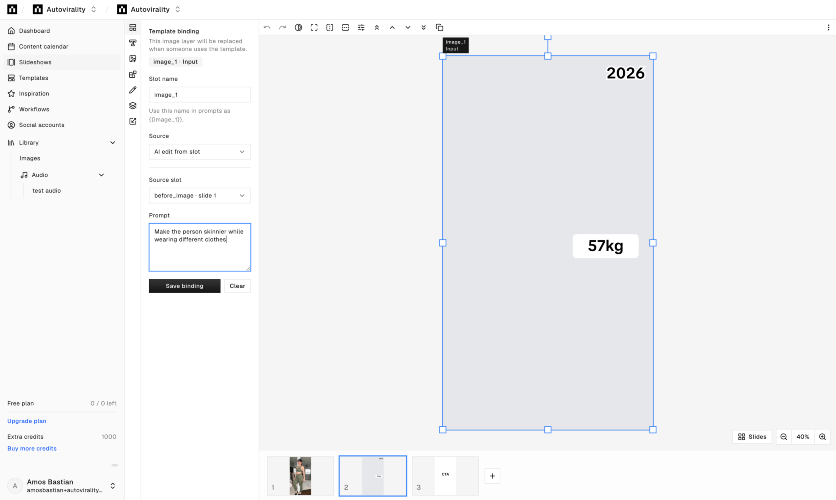Viewport: 836px width, 500px height.
Task: Clear the template binding
Action: [x=237, y=286]
